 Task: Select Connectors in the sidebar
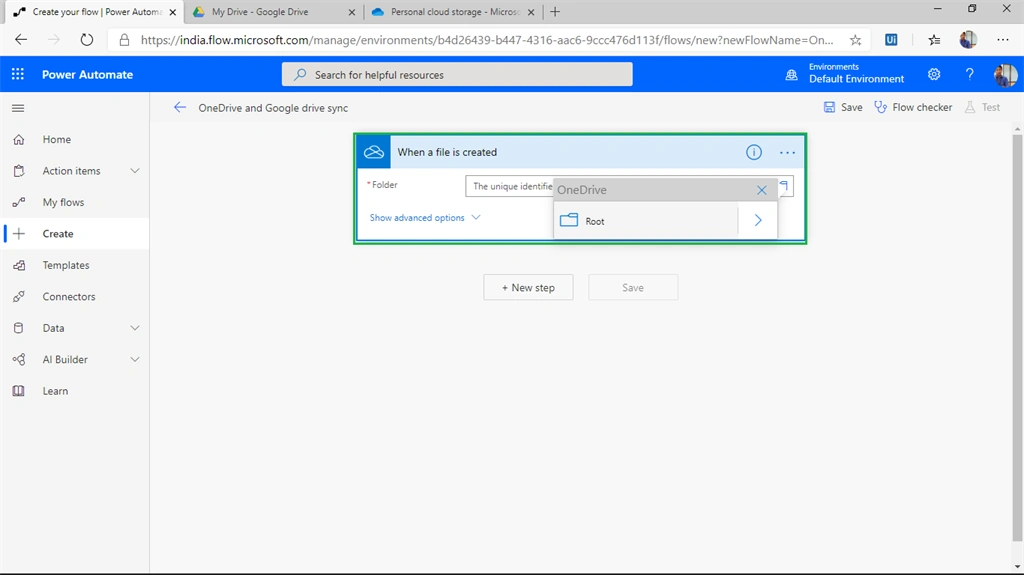74,296
